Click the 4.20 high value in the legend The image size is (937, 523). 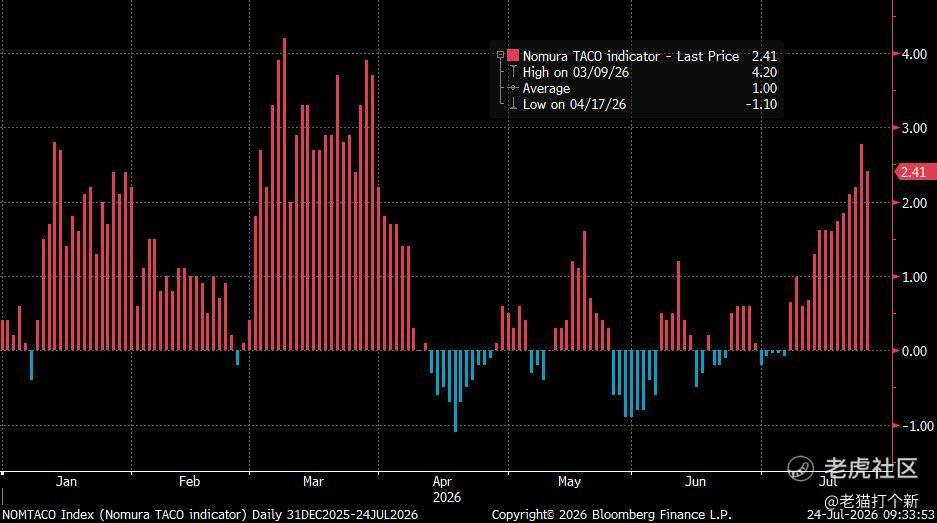point(764,72)
